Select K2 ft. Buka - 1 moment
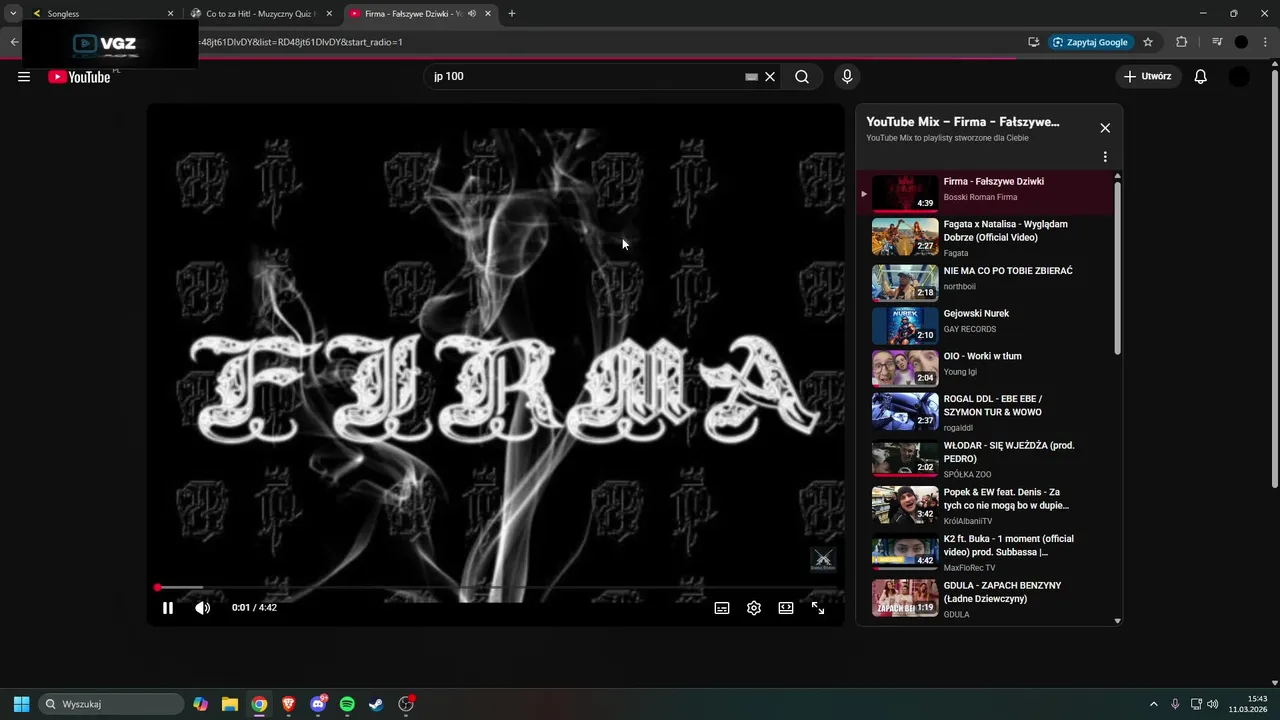This screenshot has height=720, width=1280. [x=985, y=552]
